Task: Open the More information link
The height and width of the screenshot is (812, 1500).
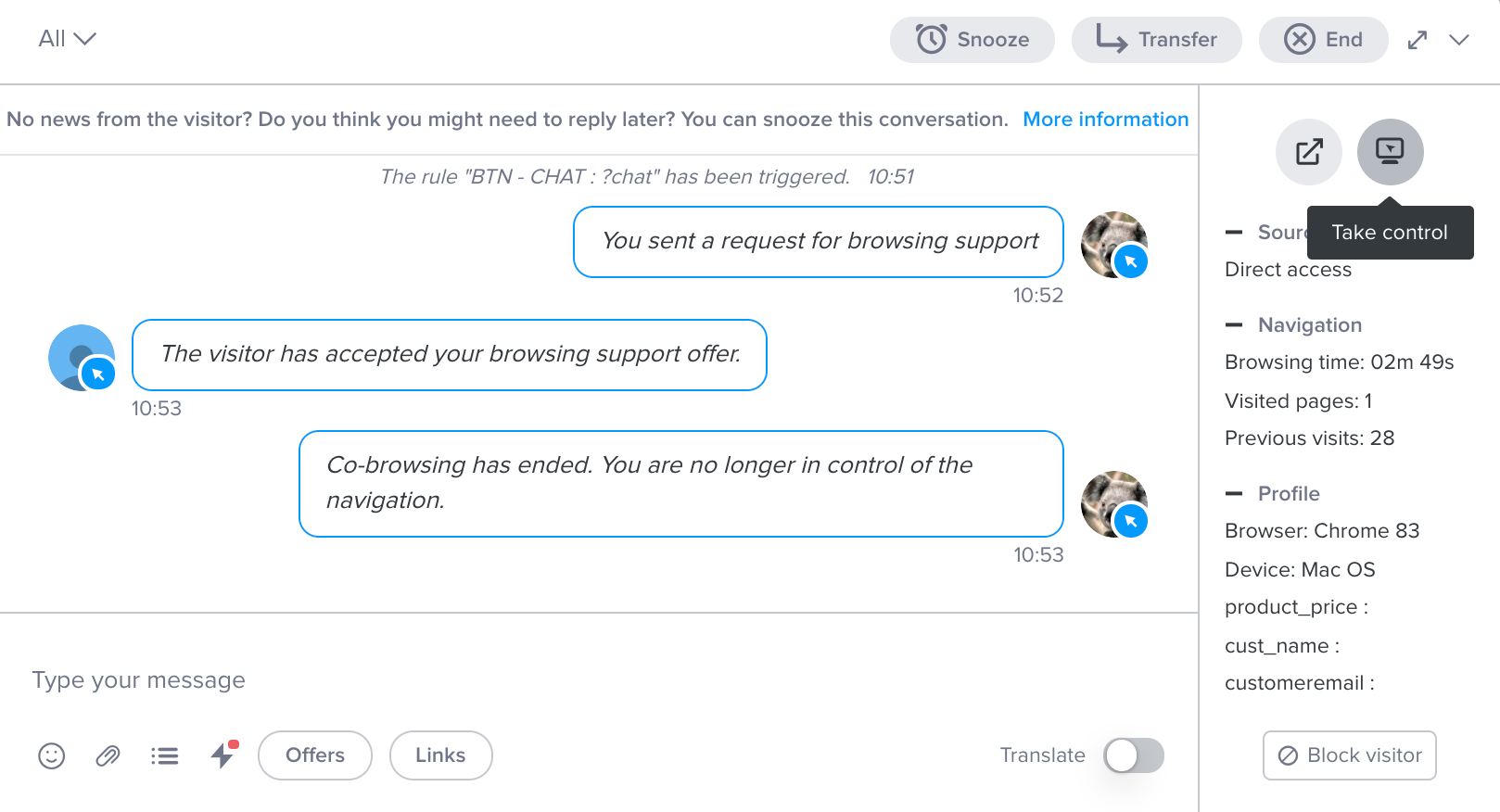Action: (1106, 120)
